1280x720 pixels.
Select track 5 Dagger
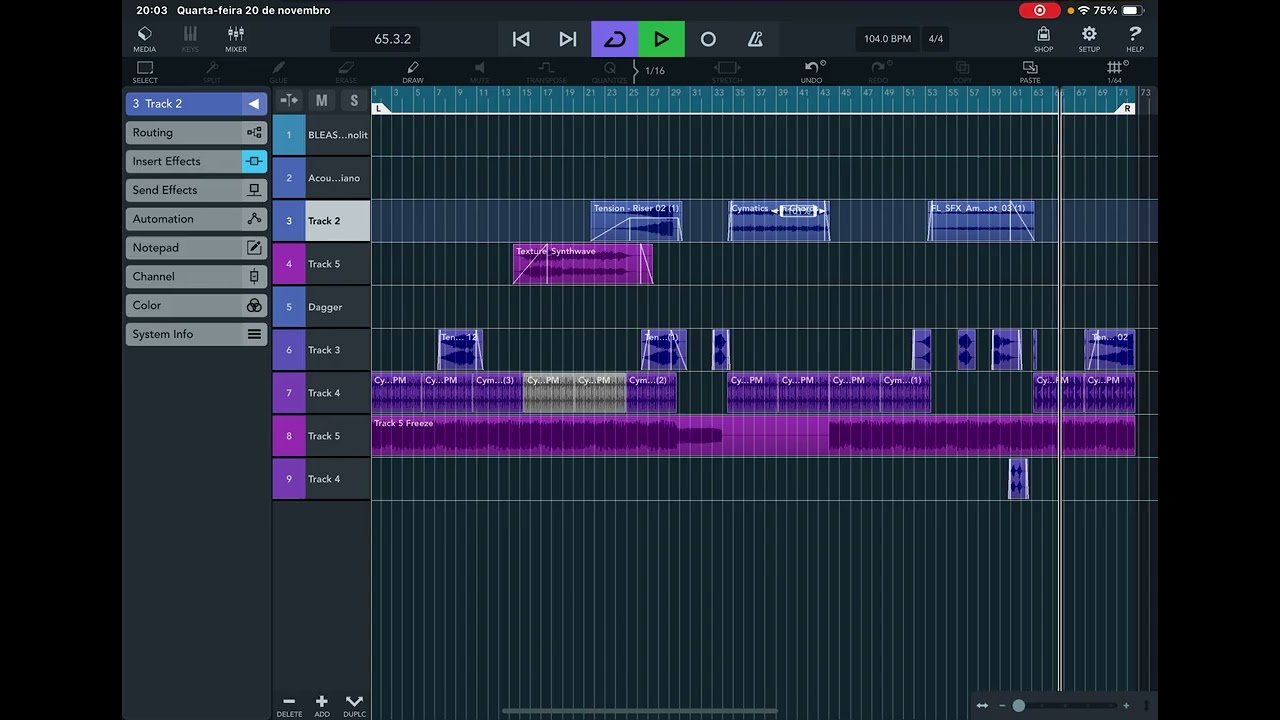point(321,307)
